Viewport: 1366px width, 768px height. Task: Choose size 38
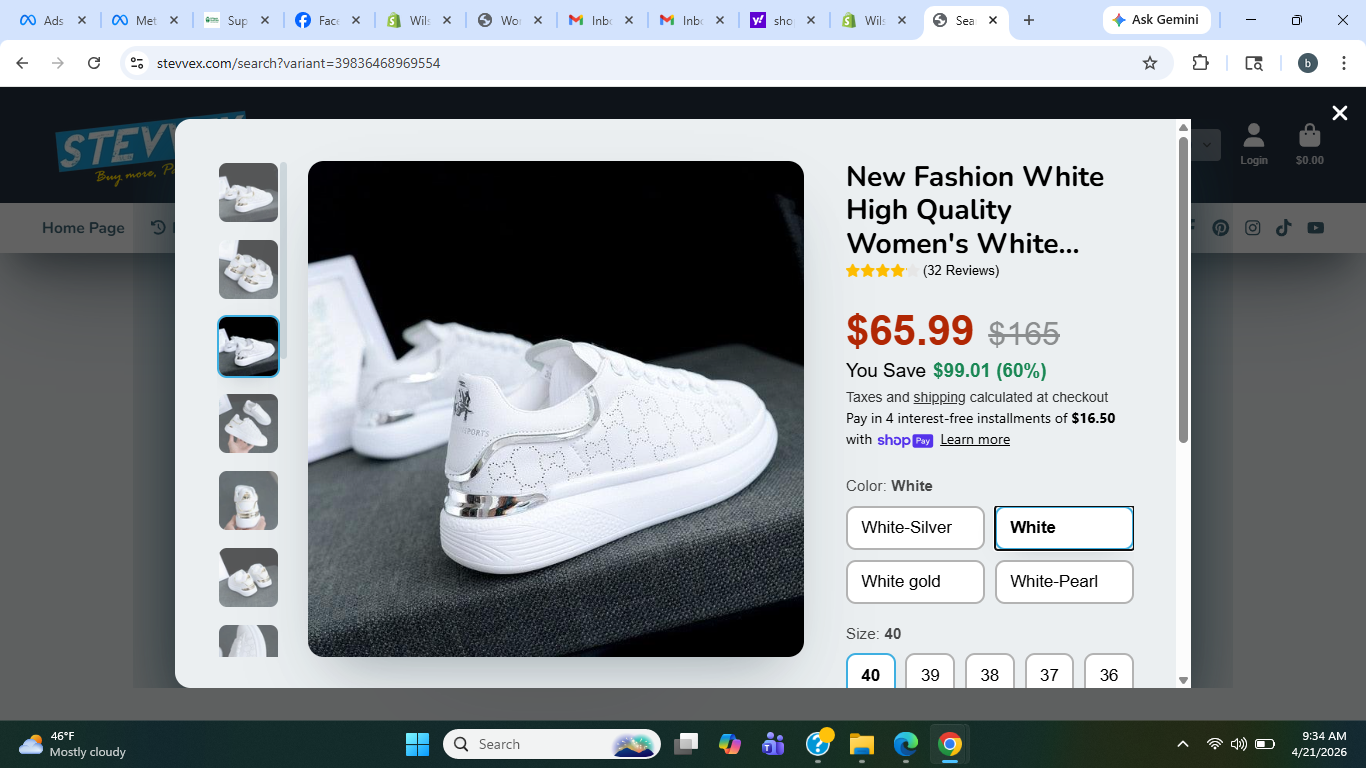point(990,672)
